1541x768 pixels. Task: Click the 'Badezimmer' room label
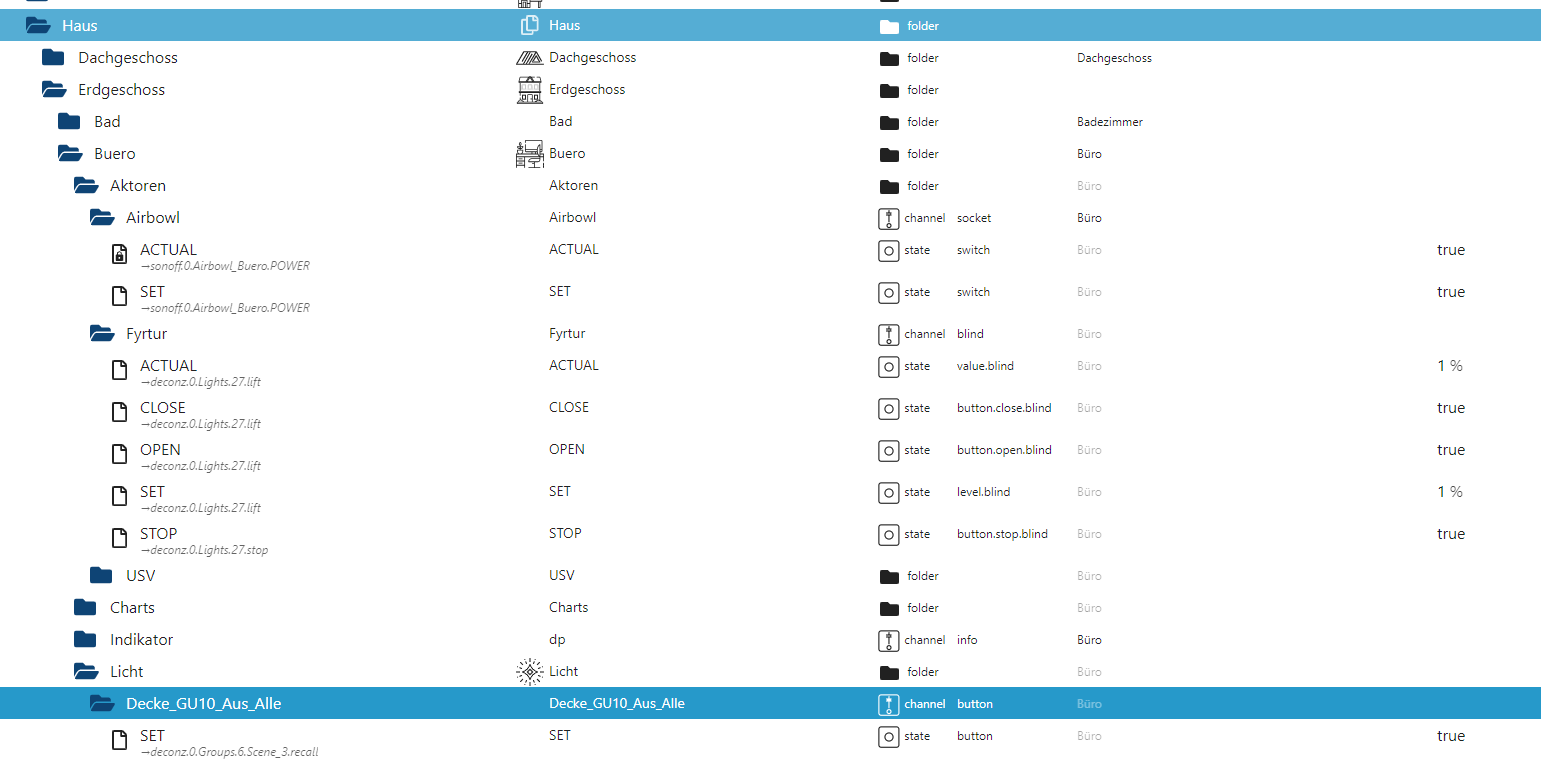click(x=1109, y=122)
